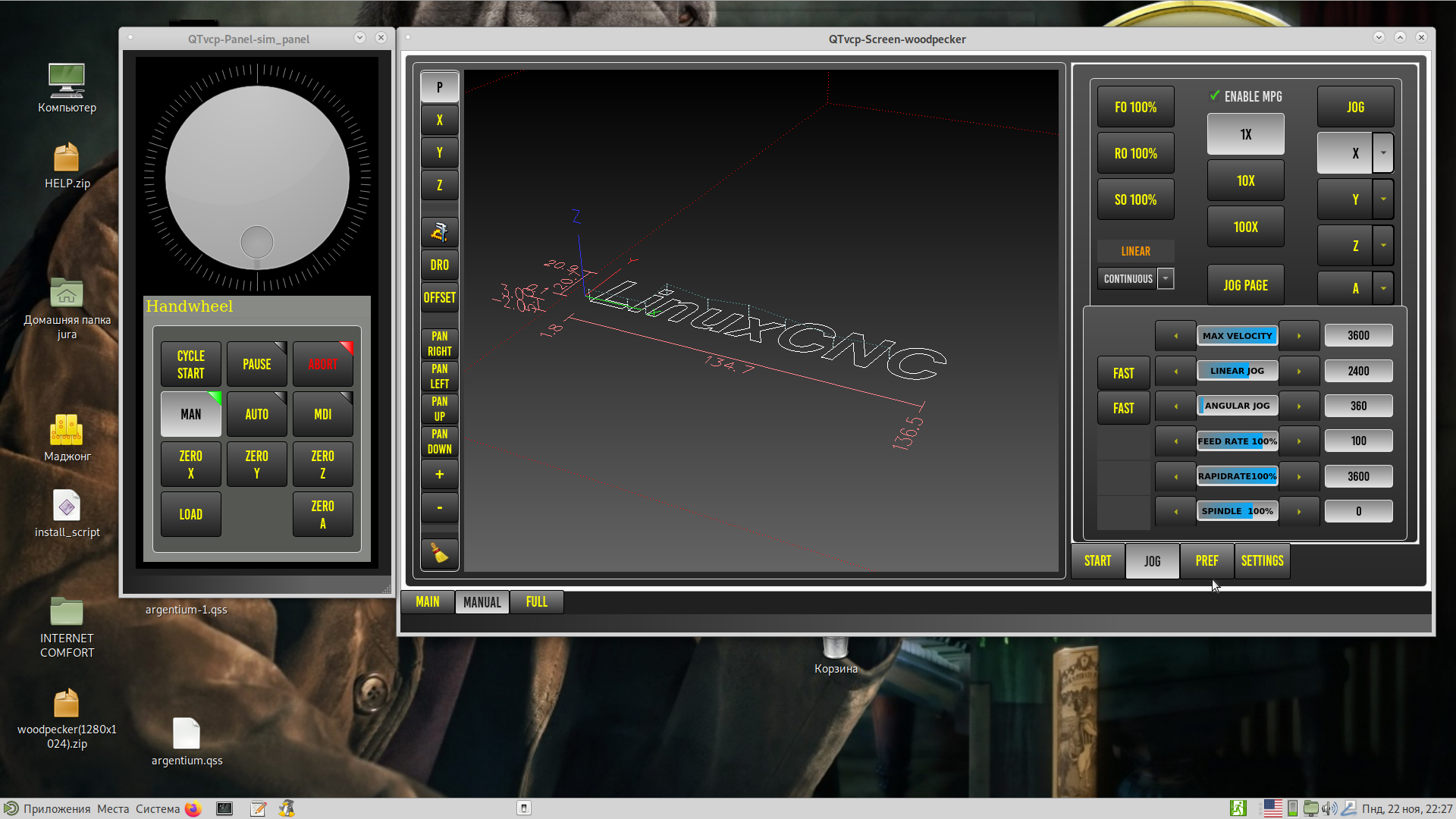Open the Continuous jog increment dropdown
Image resolution: width=1456 pixels, height=819 pixels.
coord(1166,278)
